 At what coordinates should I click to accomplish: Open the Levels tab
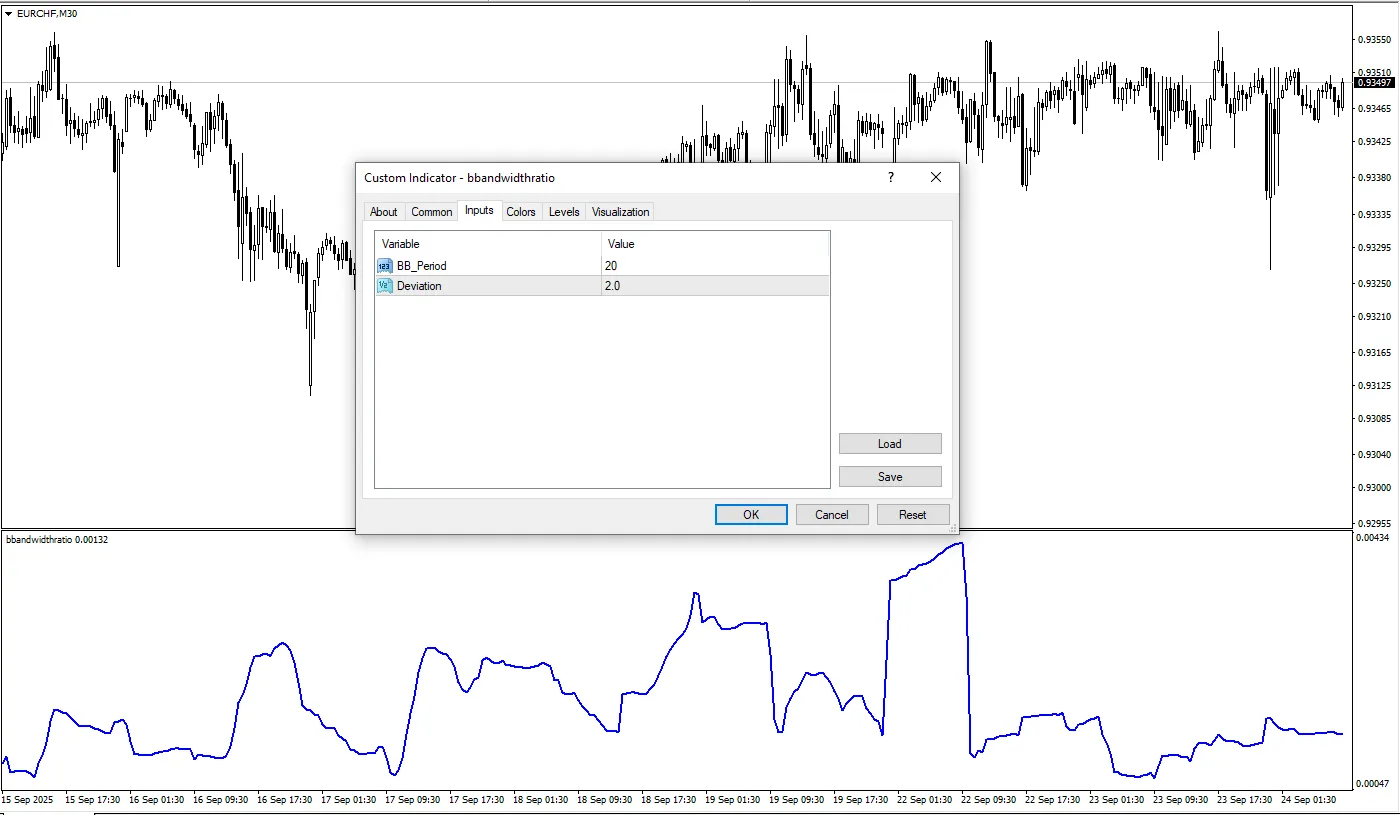click(564, 212)
